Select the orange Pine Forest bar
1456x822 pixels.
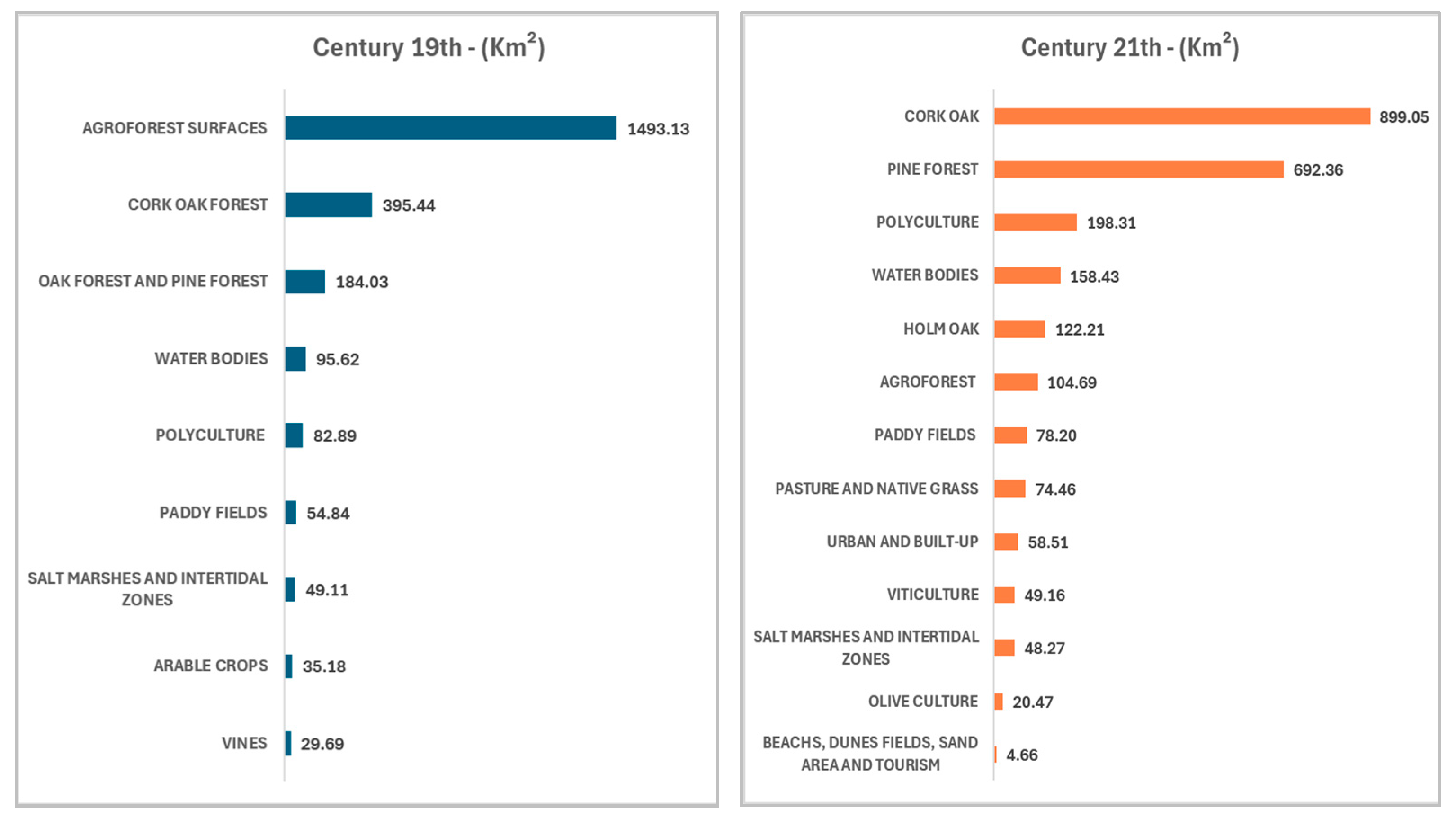tap(1139, 169)
